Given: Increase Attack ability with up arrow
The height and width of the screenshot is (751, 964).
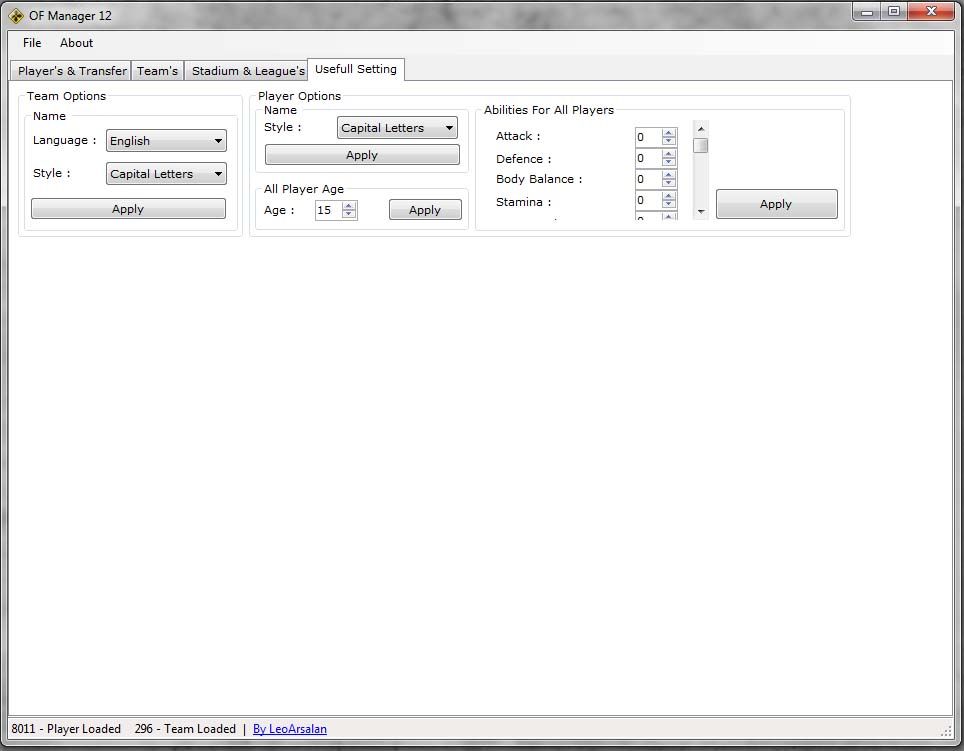Looking at the screenshot, I should coord(669,133).
